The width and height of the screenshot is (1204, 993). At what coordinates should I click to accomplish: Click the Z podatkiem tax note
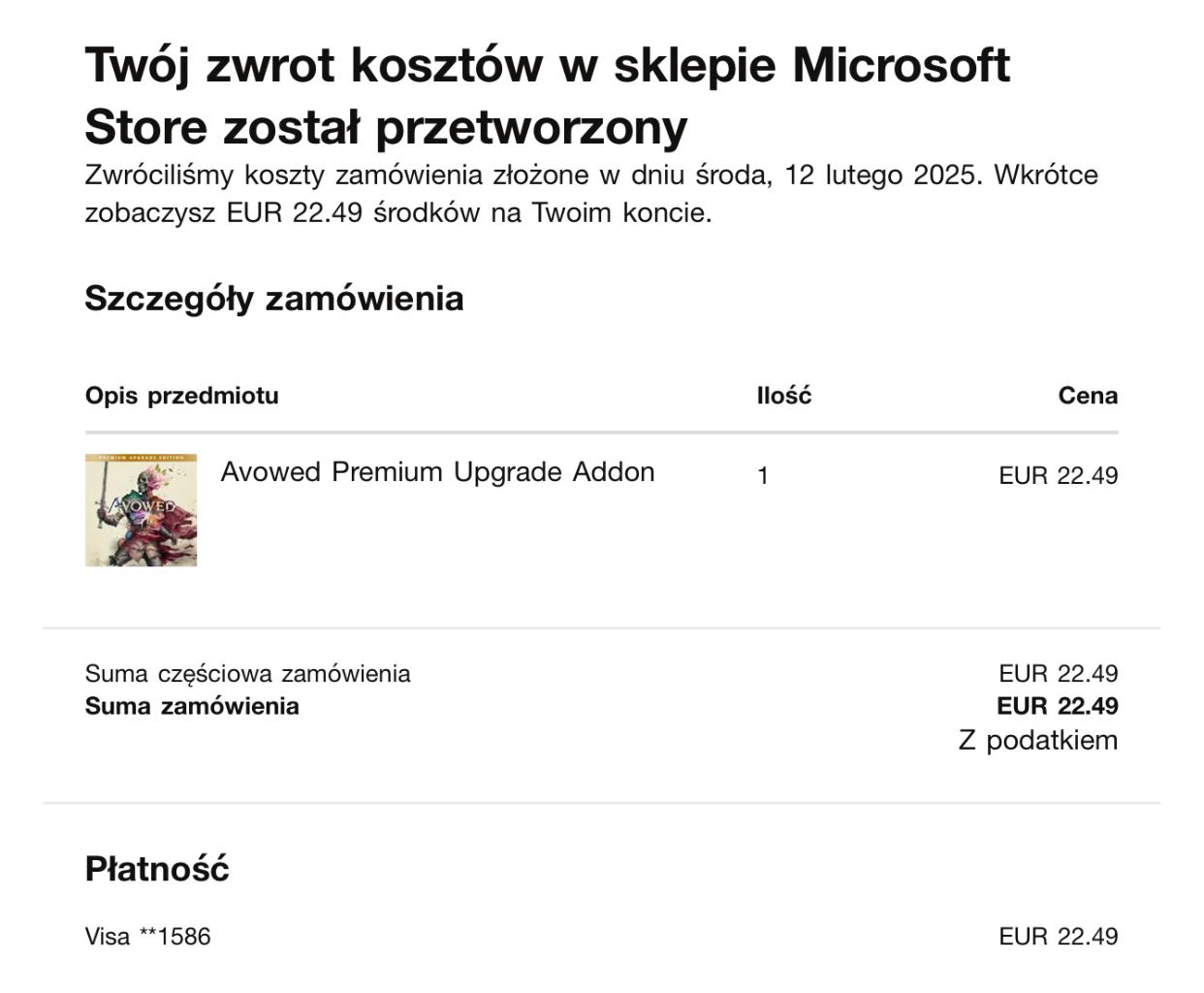click(x=1037, y=741)
